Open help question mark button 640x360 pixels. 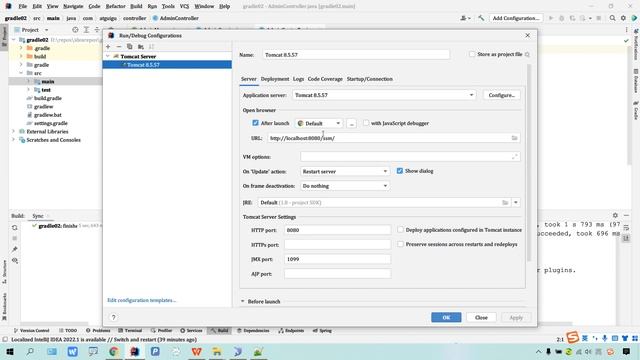113,317
